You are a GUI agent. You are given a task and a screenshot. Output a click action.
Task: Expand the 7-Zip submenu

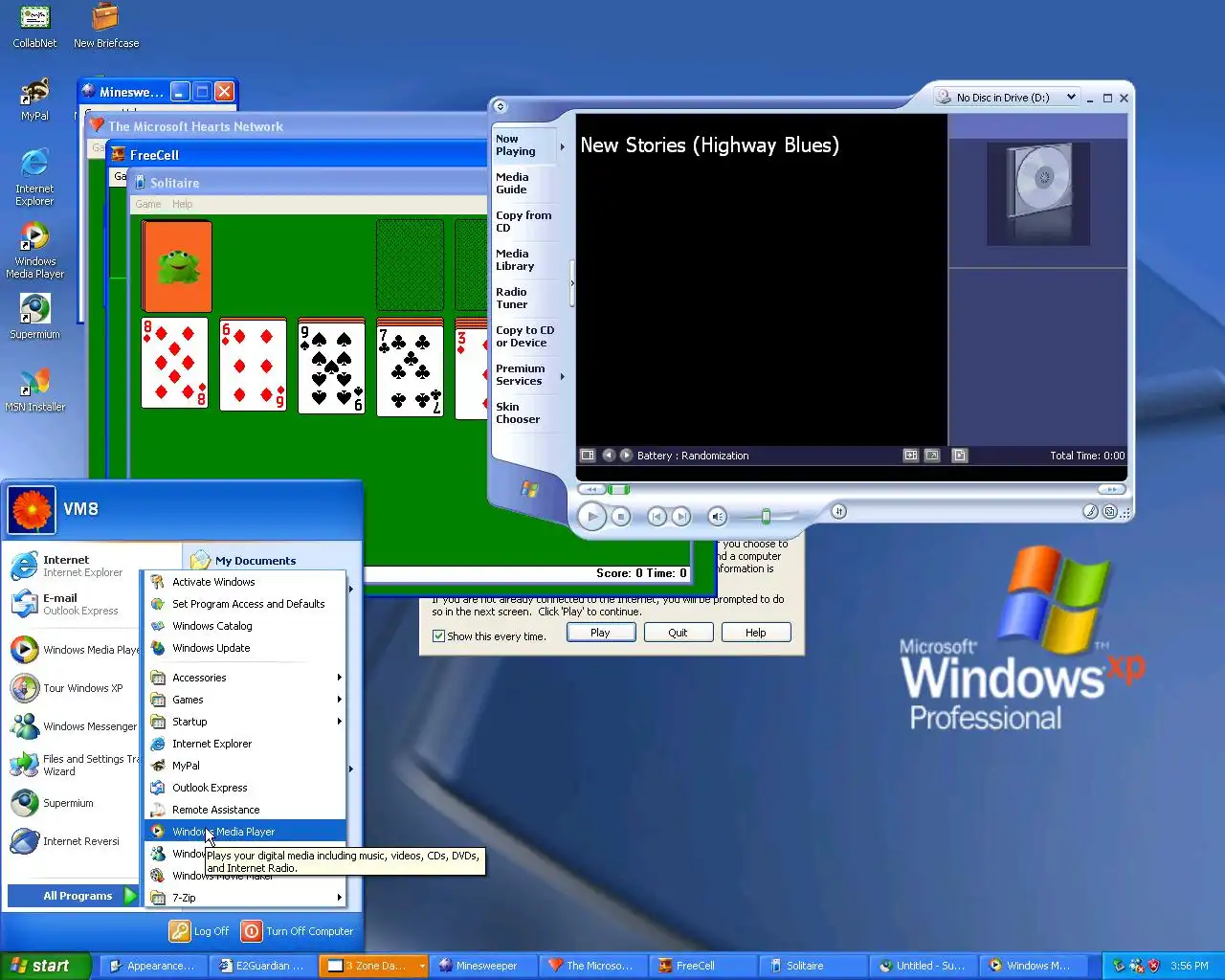245,898
